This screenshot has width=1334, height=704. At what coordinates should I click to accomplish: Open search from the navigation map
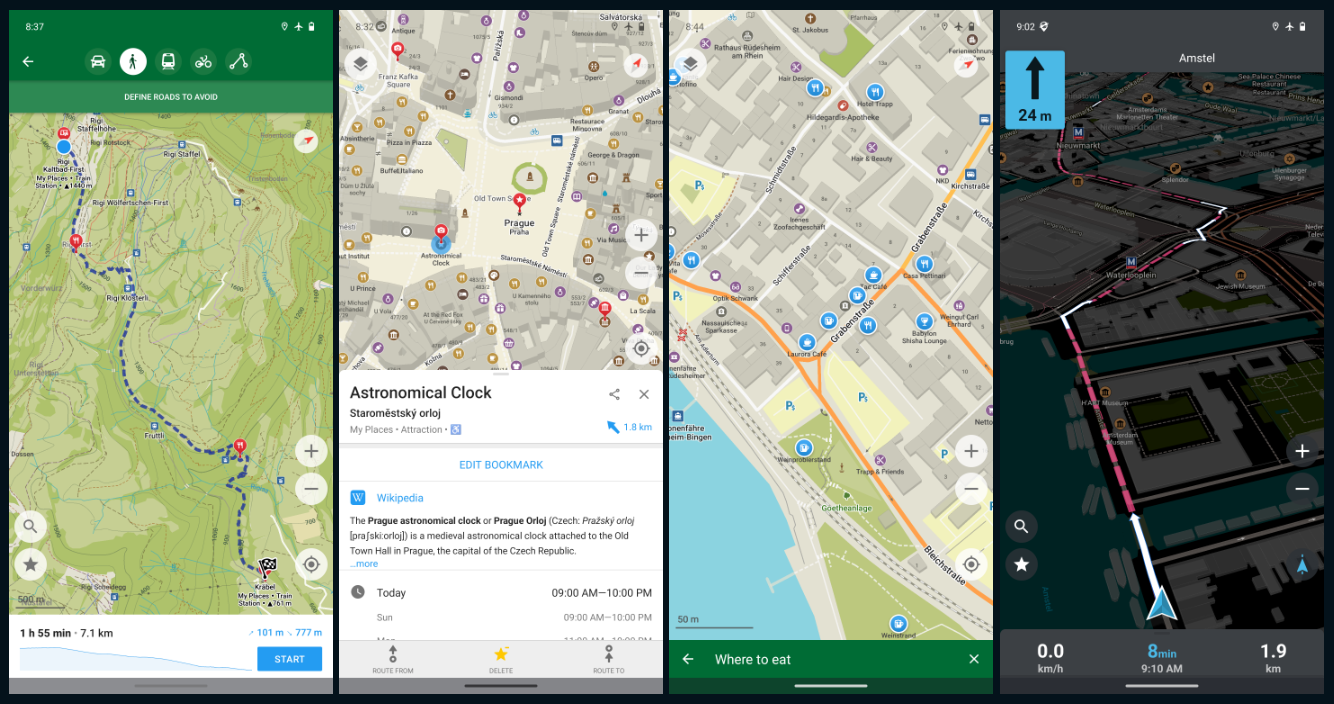(1021, 526)
